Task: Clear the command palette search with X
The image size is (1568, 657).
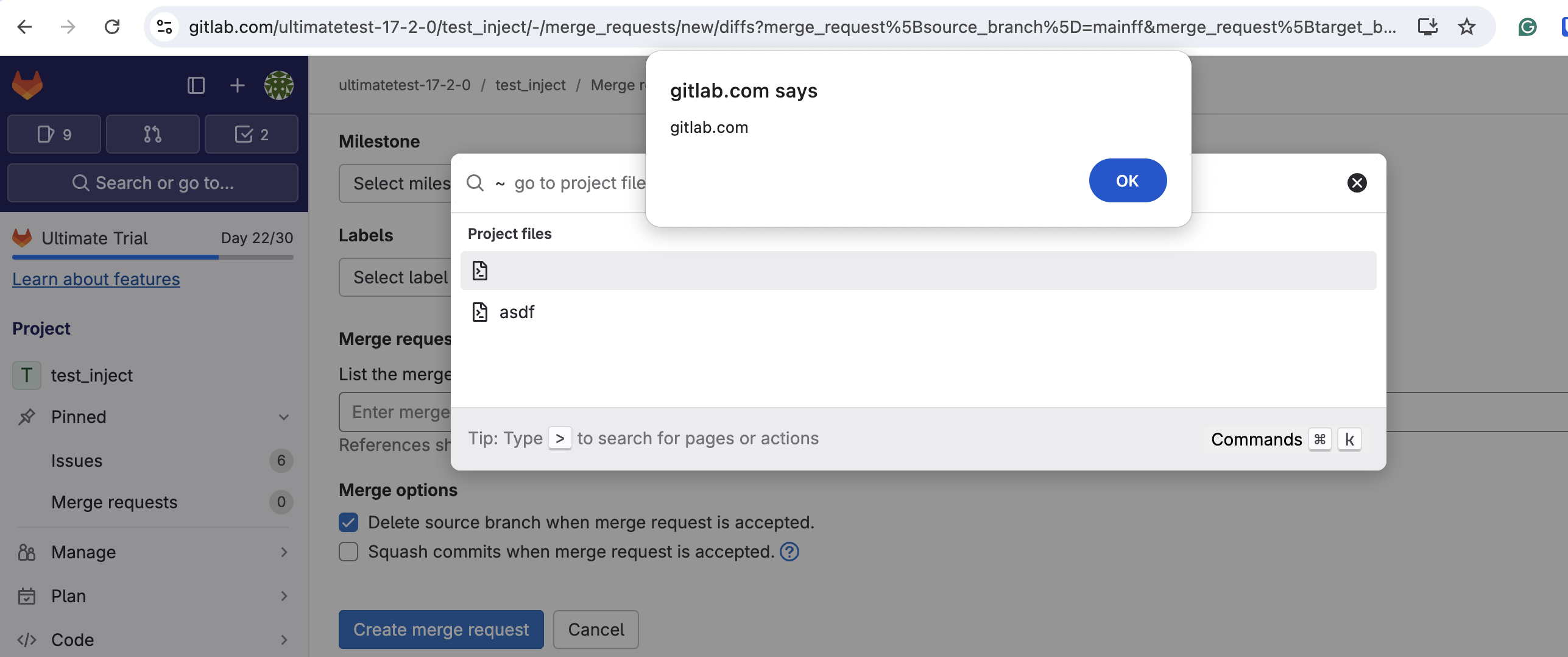Action: [1357, 183]
